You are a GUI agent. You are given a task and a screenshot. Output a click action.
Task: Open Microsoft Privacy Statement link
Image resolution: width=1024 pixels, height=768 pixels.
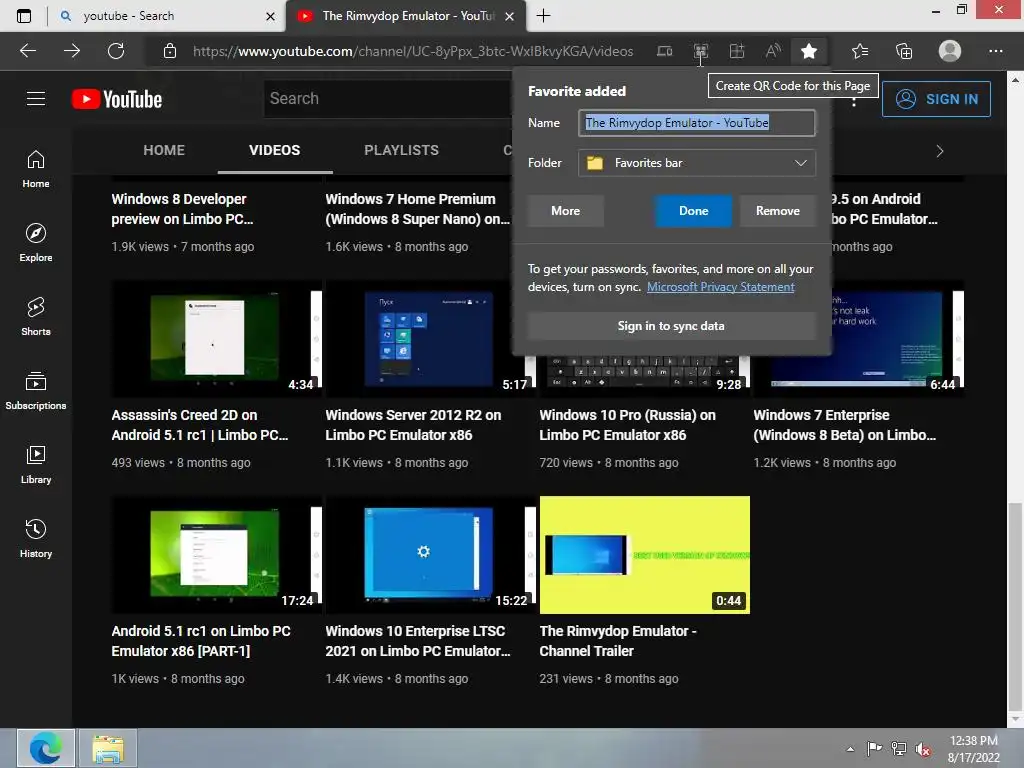point(720,287)
